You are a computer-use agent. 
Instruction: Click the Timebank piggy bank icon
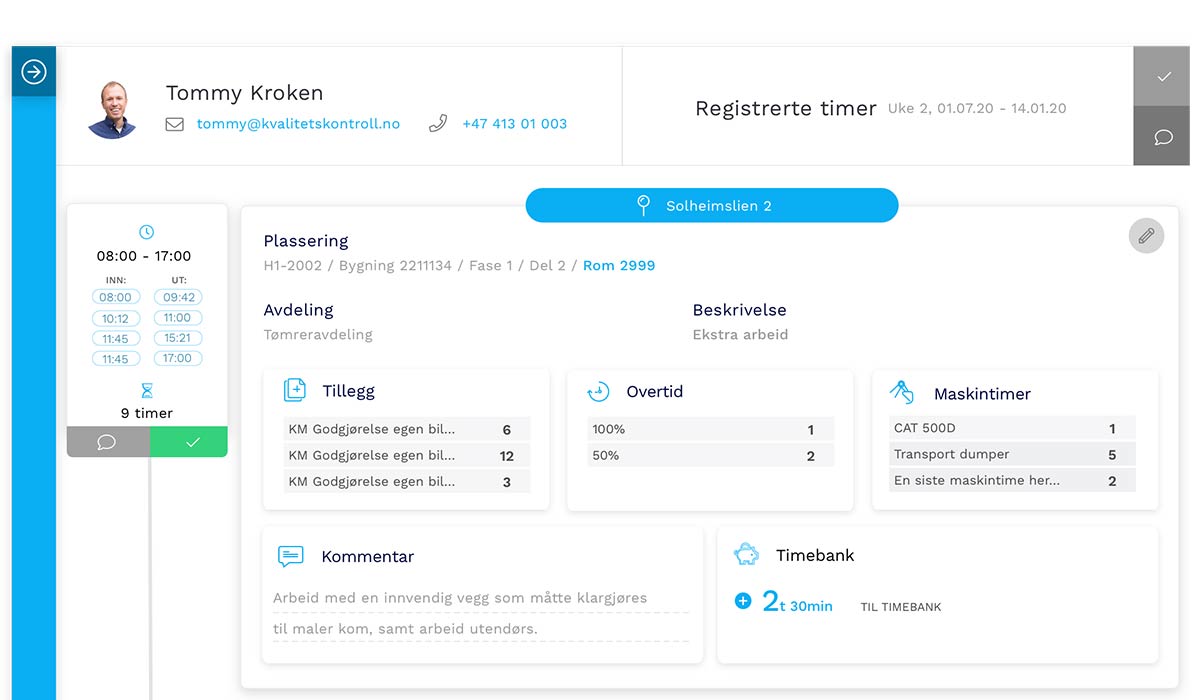coord(746,554)
